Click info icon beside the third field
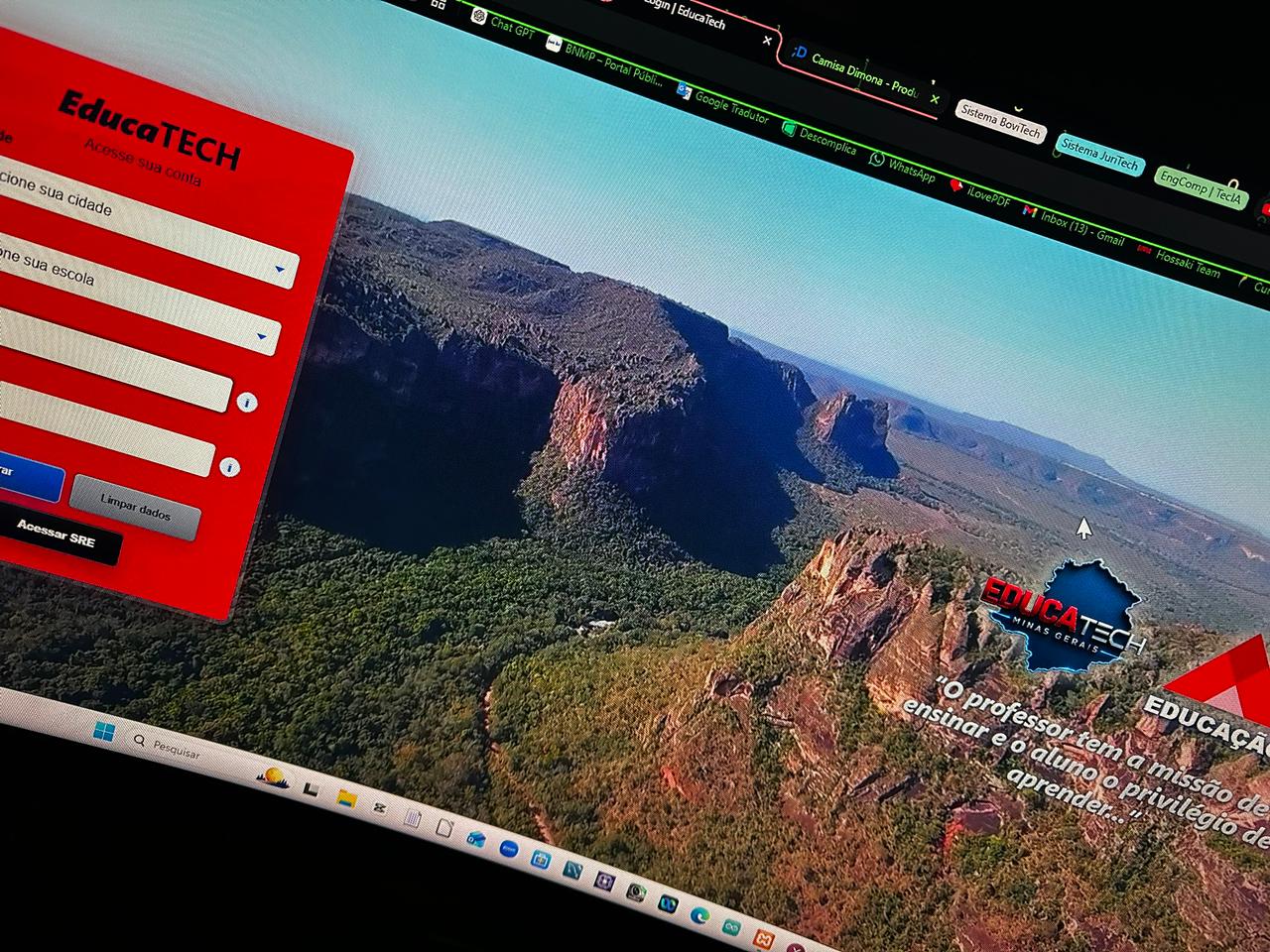 [246, 402]
